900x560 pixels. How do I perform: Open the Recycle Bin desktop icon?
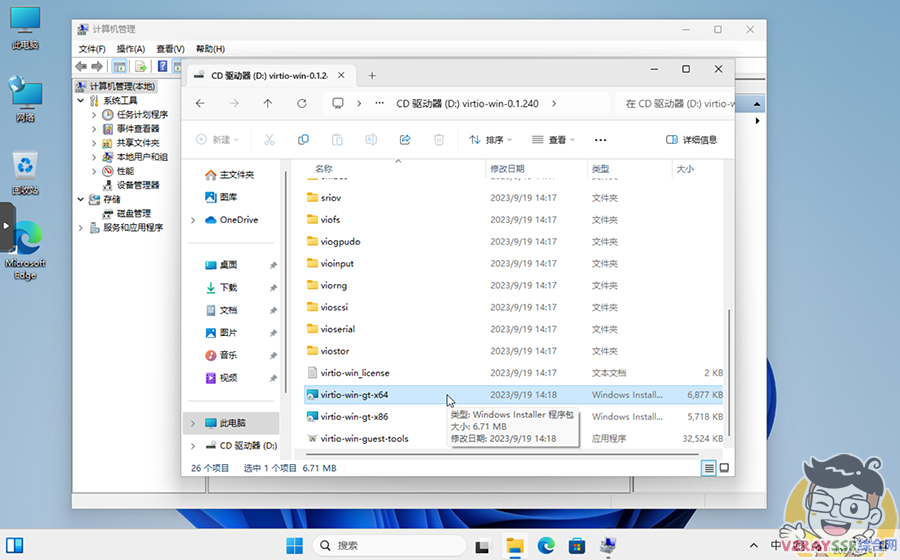(x=25, y=173)
